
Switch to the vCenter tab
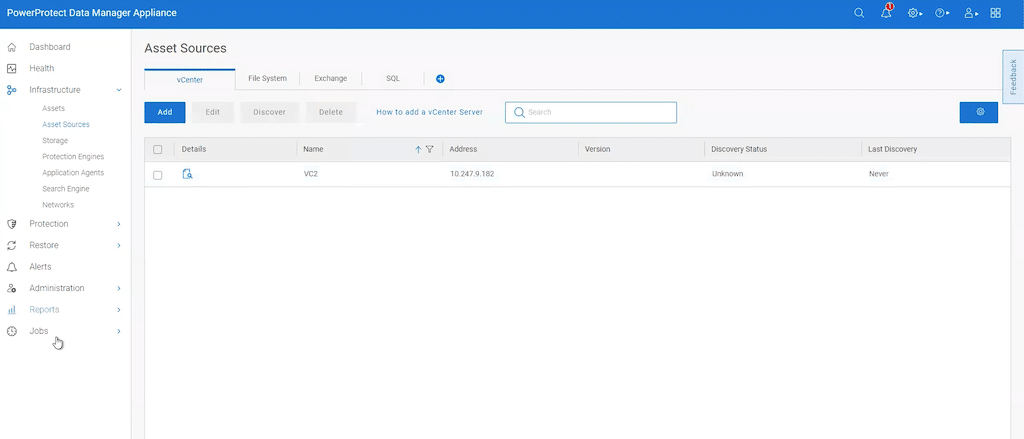pos(189,80)
